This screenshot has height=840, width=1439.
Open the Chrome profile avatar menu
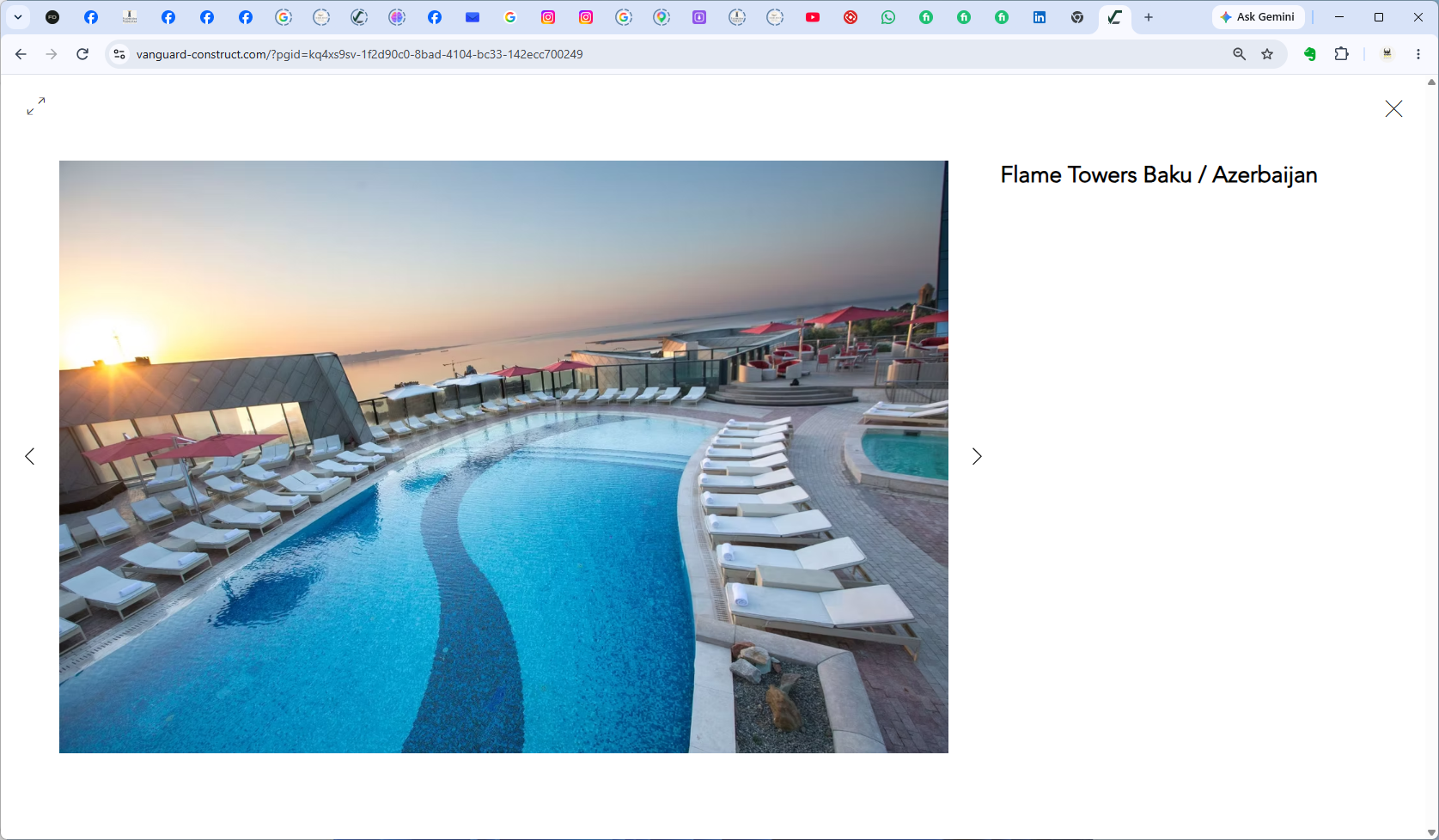[x=1387, y=54]
